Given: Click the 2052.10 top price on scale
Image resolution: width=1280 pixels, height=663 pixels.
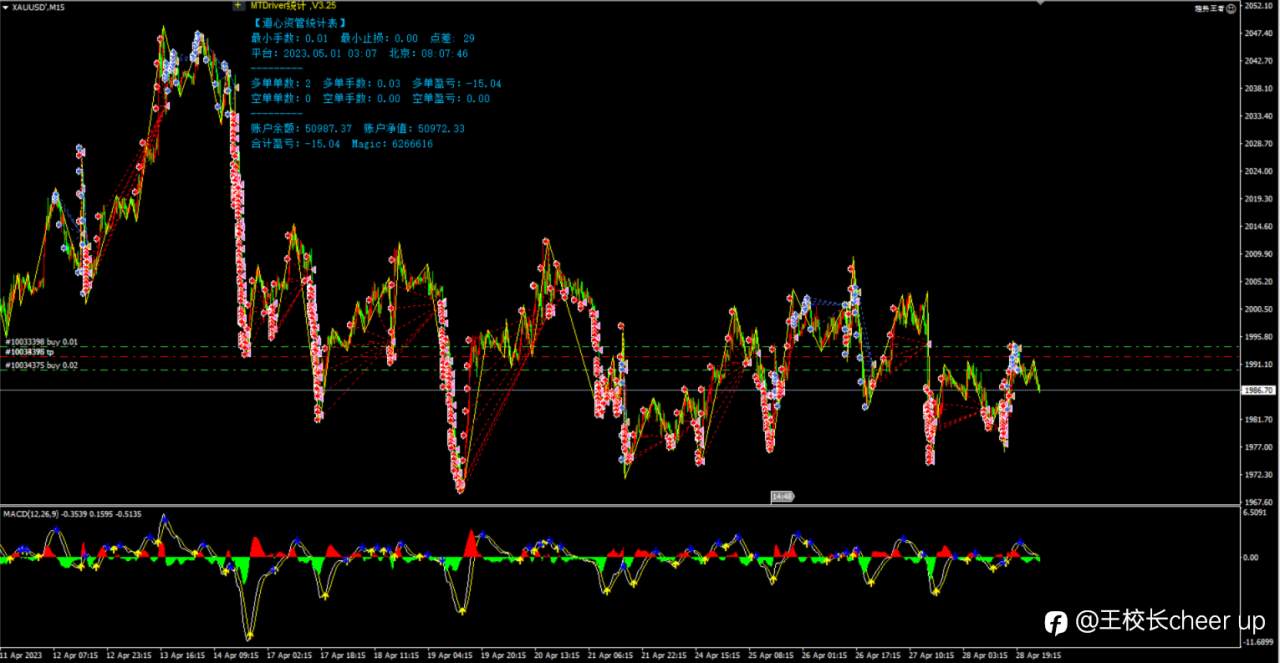Looking at the screenshot, I should click(x=1258, y=7).
